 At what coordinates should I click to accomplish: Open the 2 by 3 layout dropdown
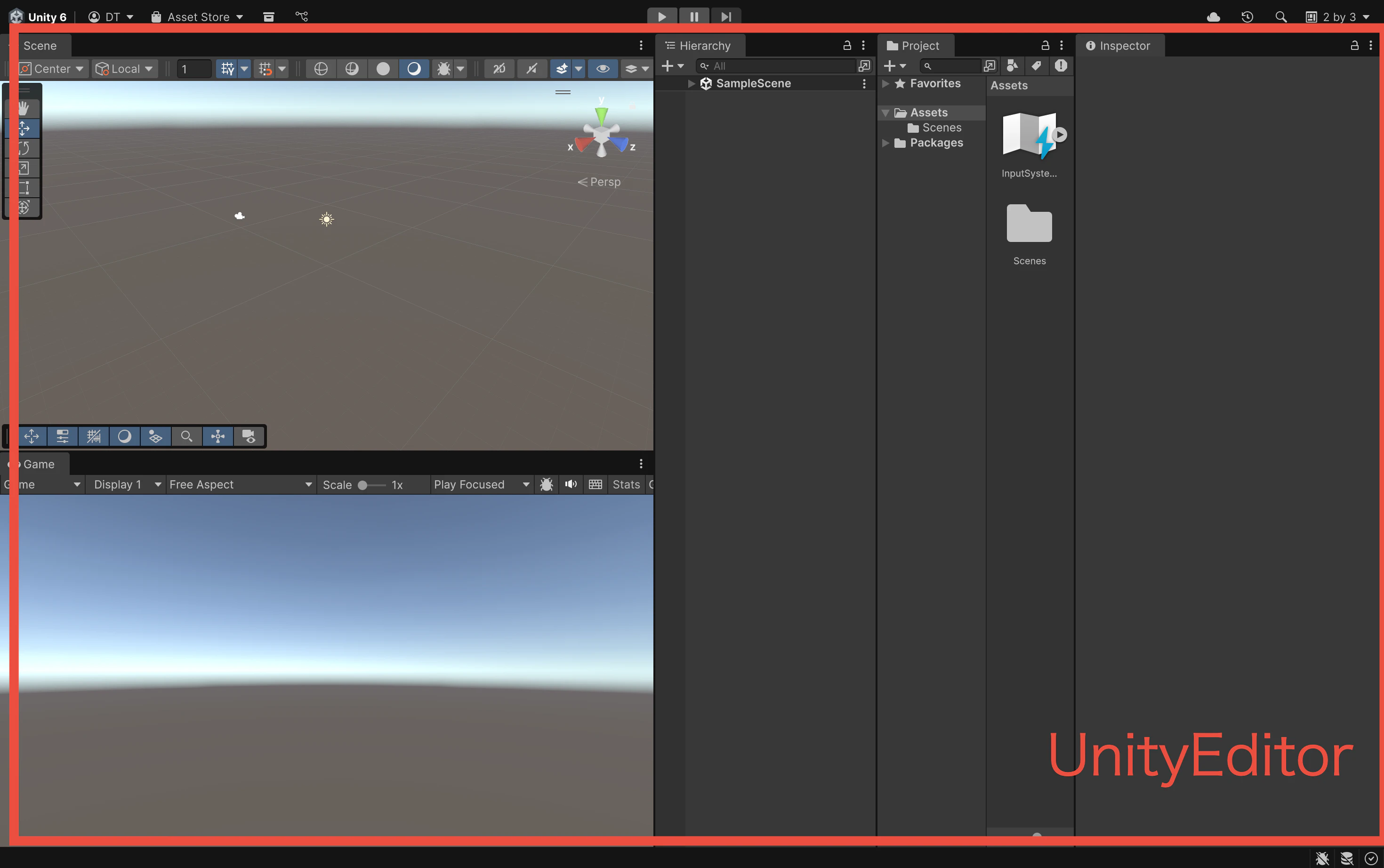click(1337, 17)
